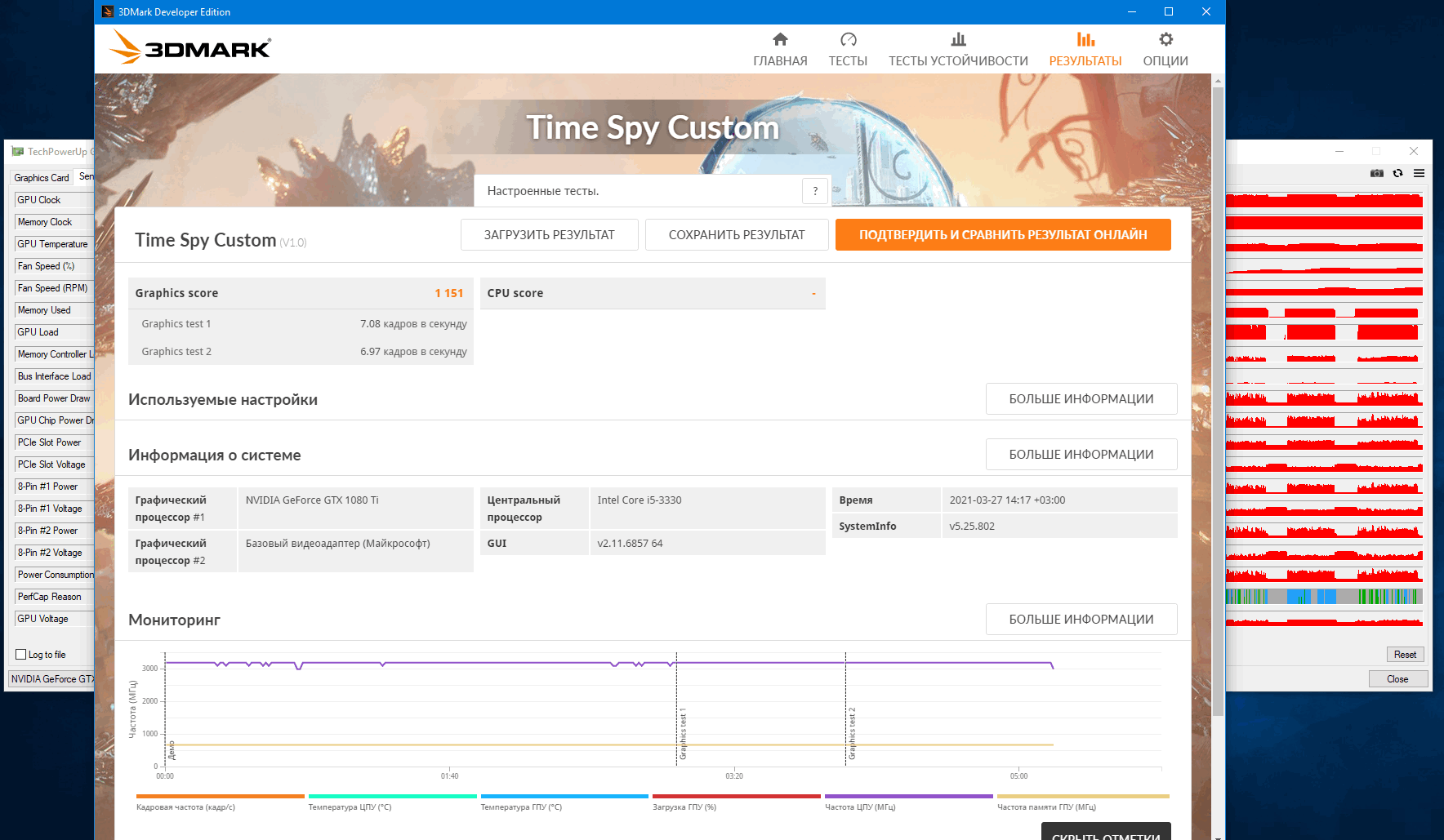Image resolution: width=1444 pixels, height=840 pixels.
Task: Click Board Power Draw sensor label in GPU-Z
Action: [x=54, y=398]
